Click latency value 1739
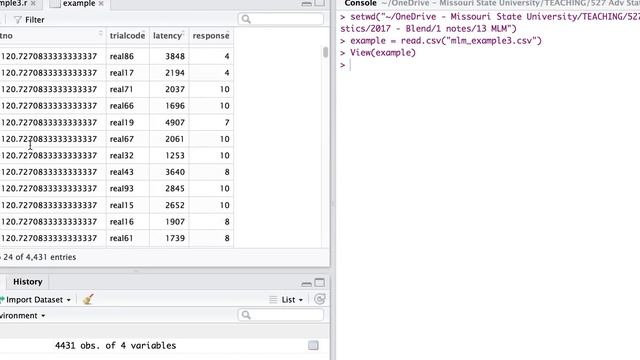The height and width of the screenshot is (360, 640). [175, 238]
